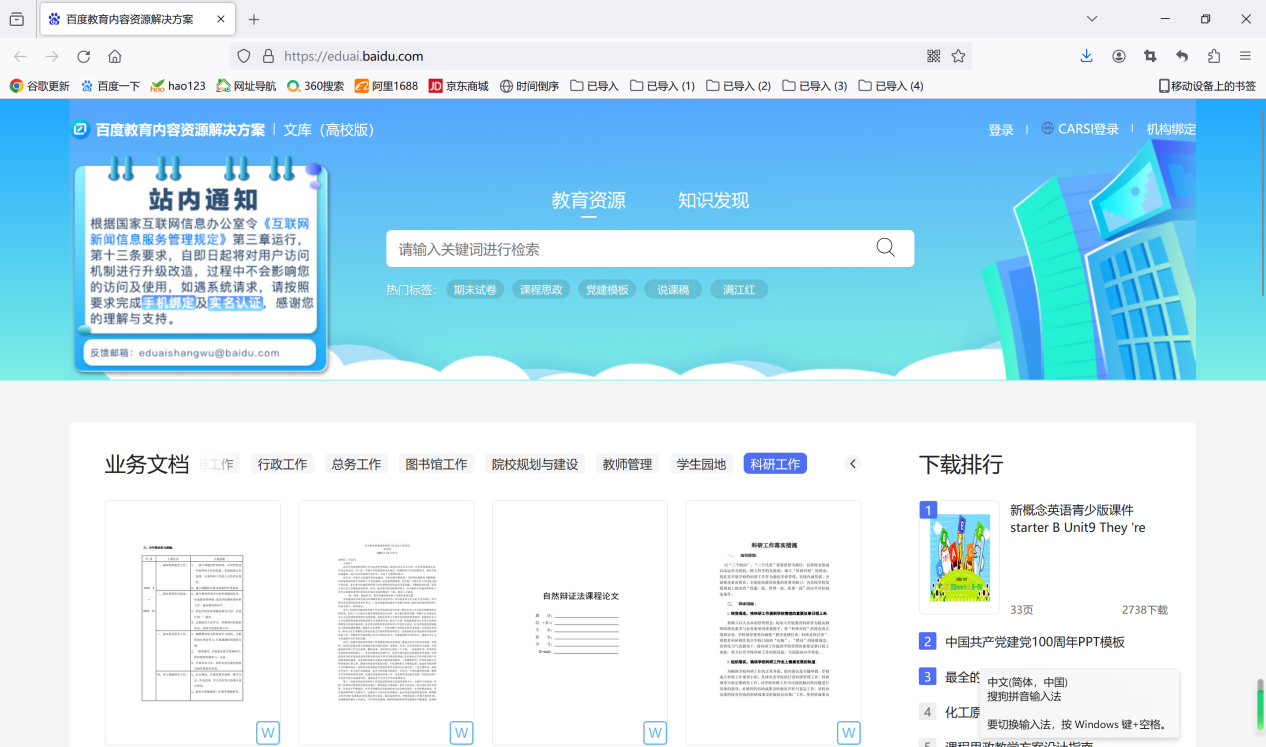
Task: Click the address bar URL eduai.baidu.com
Action: tap(354, 56)
